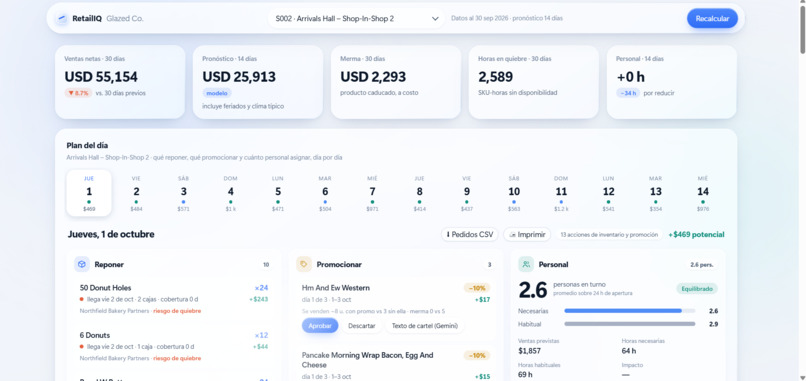This screenshot has height=381, width=806.
Task: Select day Mar 6 tab
Action: tap(325, 193)
